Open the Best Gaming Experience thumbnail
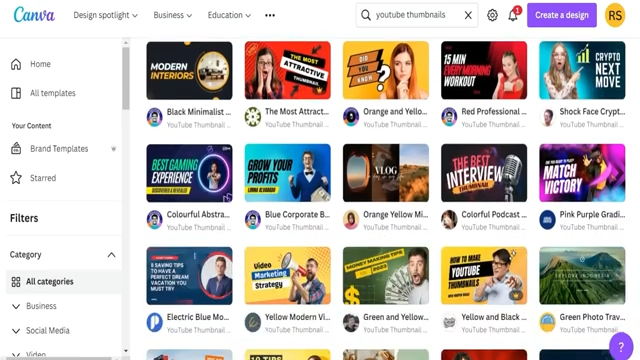This screenshot has width=640, height=360. [x=189, y=173]
